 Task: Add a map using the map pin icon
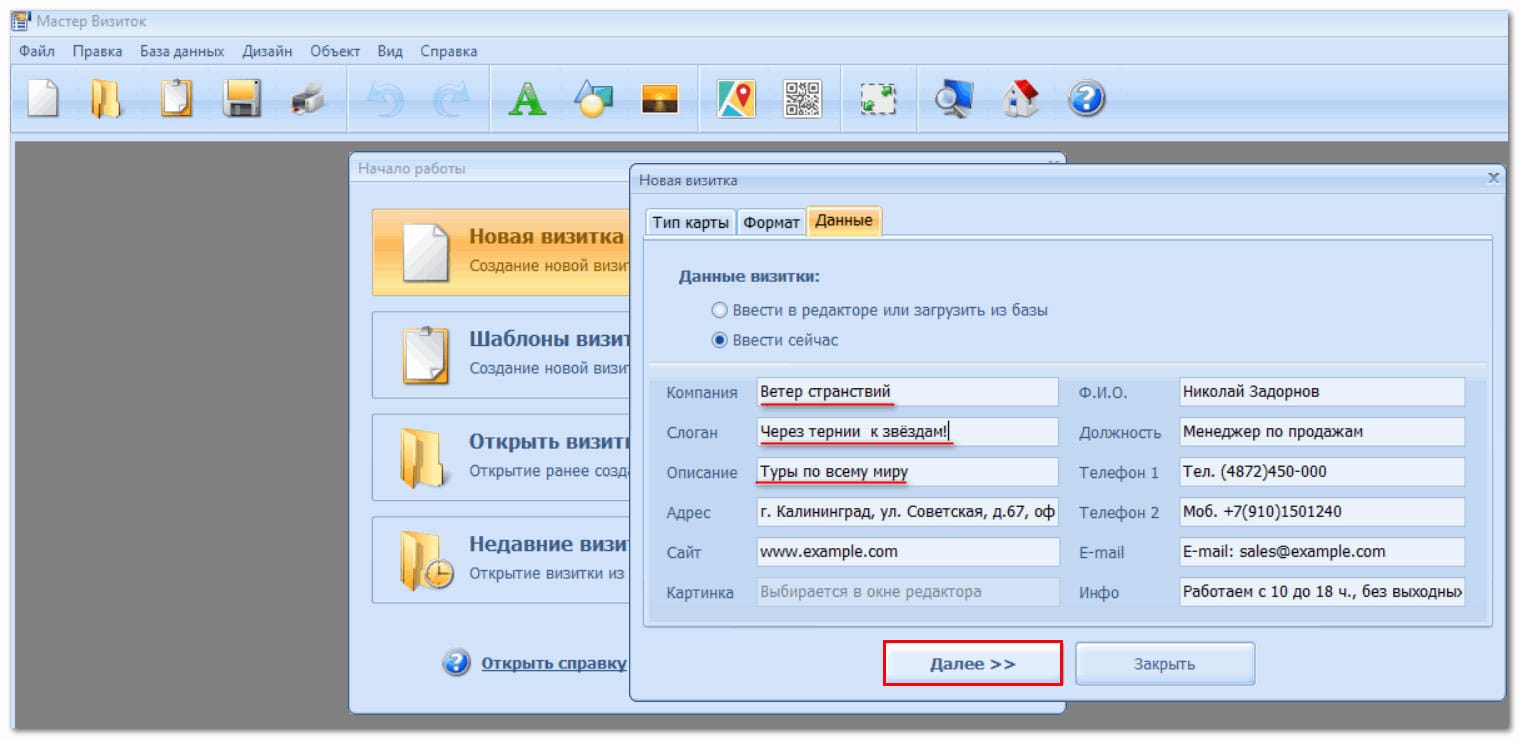click(x=737, y=98)
